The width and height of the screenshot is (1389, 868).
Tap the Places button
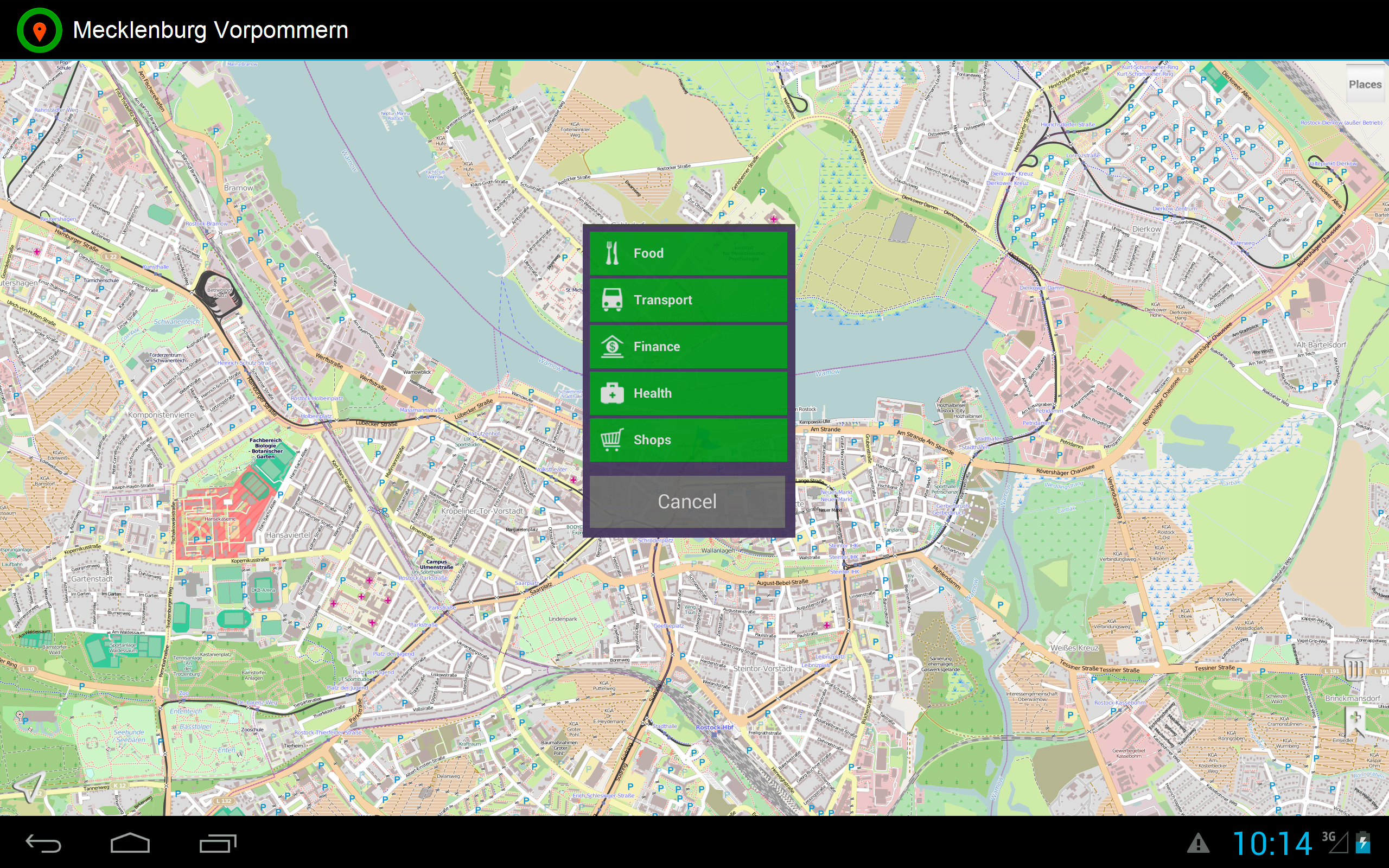pyautogui.click(x=1365, y=85)
